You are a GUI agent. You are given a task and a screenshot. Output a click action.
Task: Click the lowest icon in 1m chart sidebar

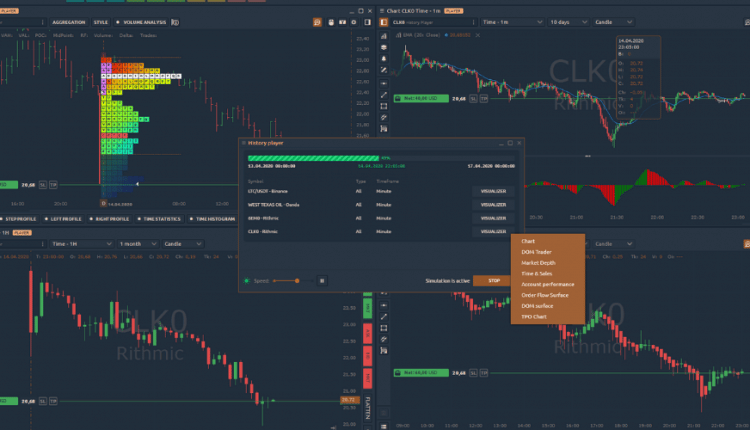click(384, 129)
